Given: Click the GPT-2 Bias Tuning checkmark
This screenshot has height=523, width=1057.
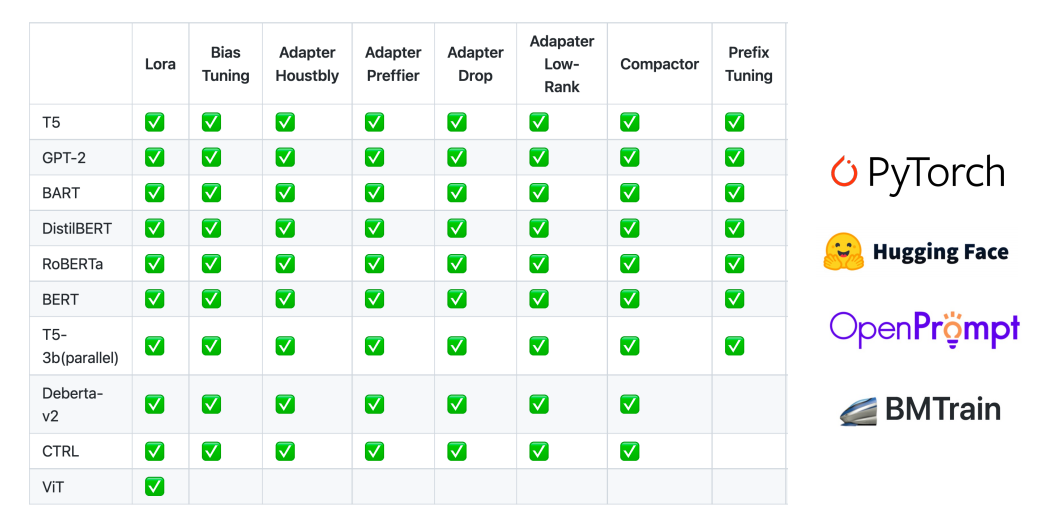Looking at the screenshot, I should click(x=211, y=157).
